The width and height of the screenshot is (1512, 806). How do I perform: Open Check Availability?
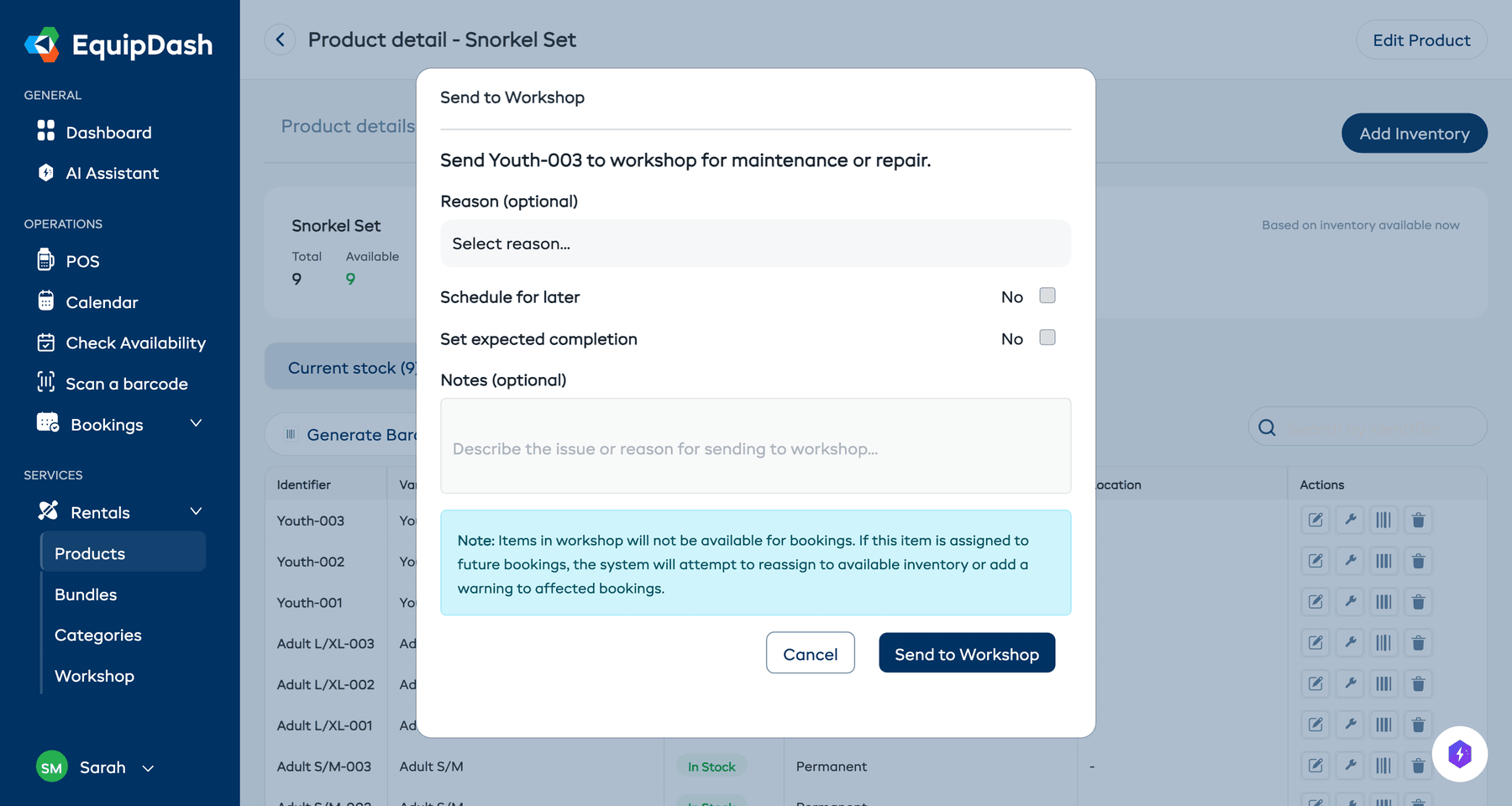(x=135, y=343)
